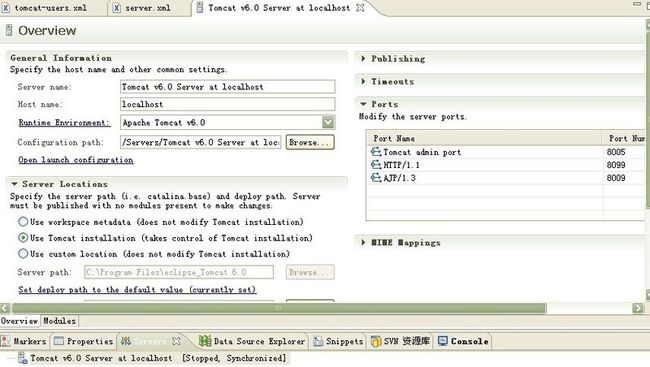Click the Servers view icon
This screenshot has height=367, width=650.
coord(126,341)
